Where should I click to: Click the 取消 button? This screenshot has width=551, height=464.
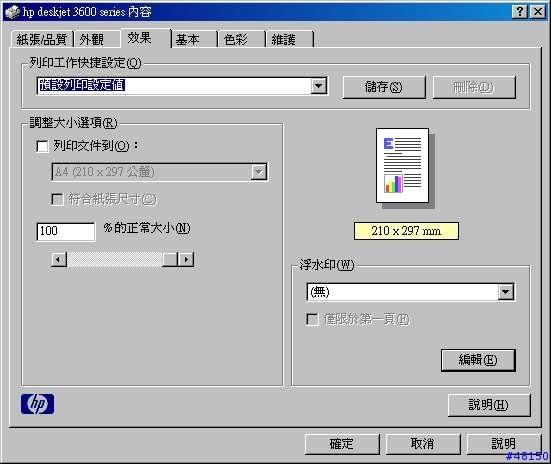pyautogui.click(x=423, y=444)
